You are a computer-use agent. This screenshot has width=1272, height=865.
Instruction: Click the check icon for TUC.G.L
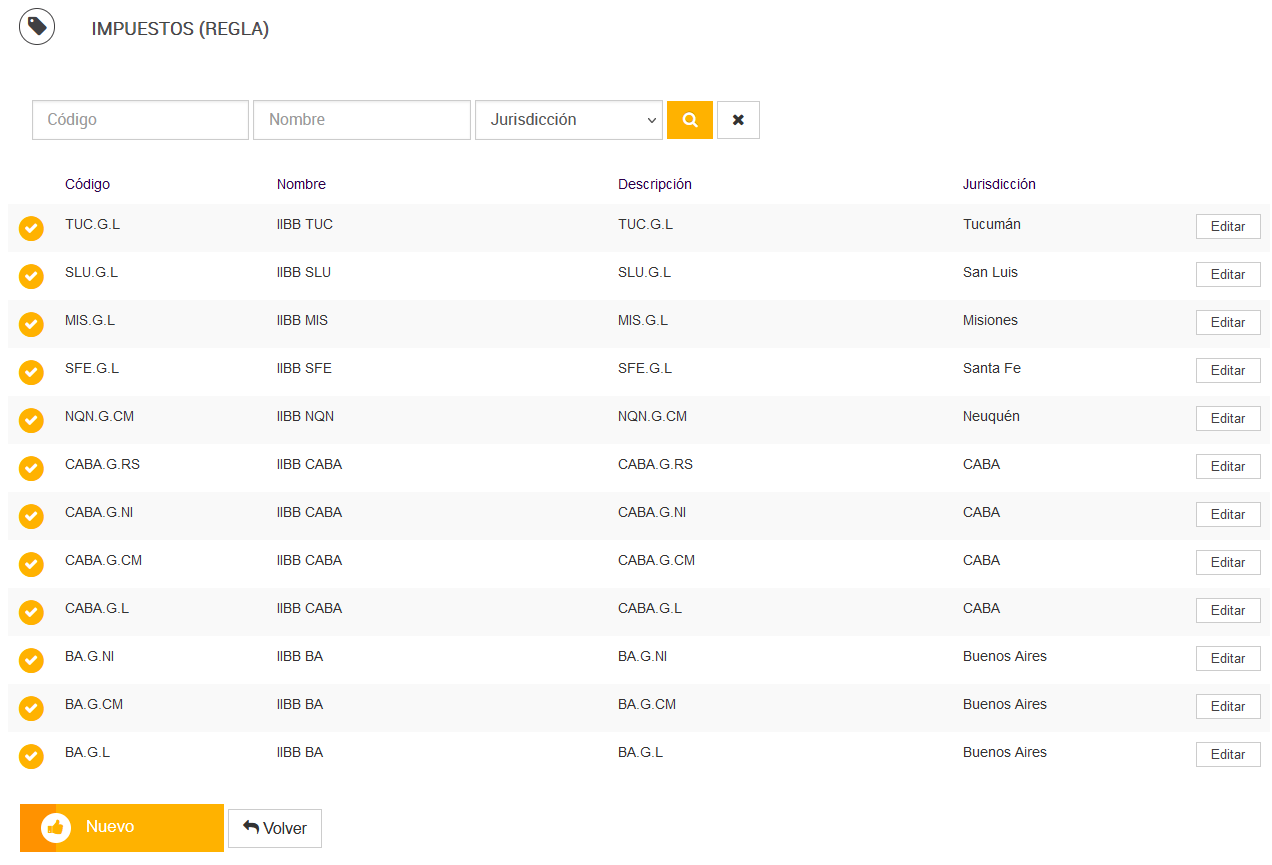coord(32,228)
